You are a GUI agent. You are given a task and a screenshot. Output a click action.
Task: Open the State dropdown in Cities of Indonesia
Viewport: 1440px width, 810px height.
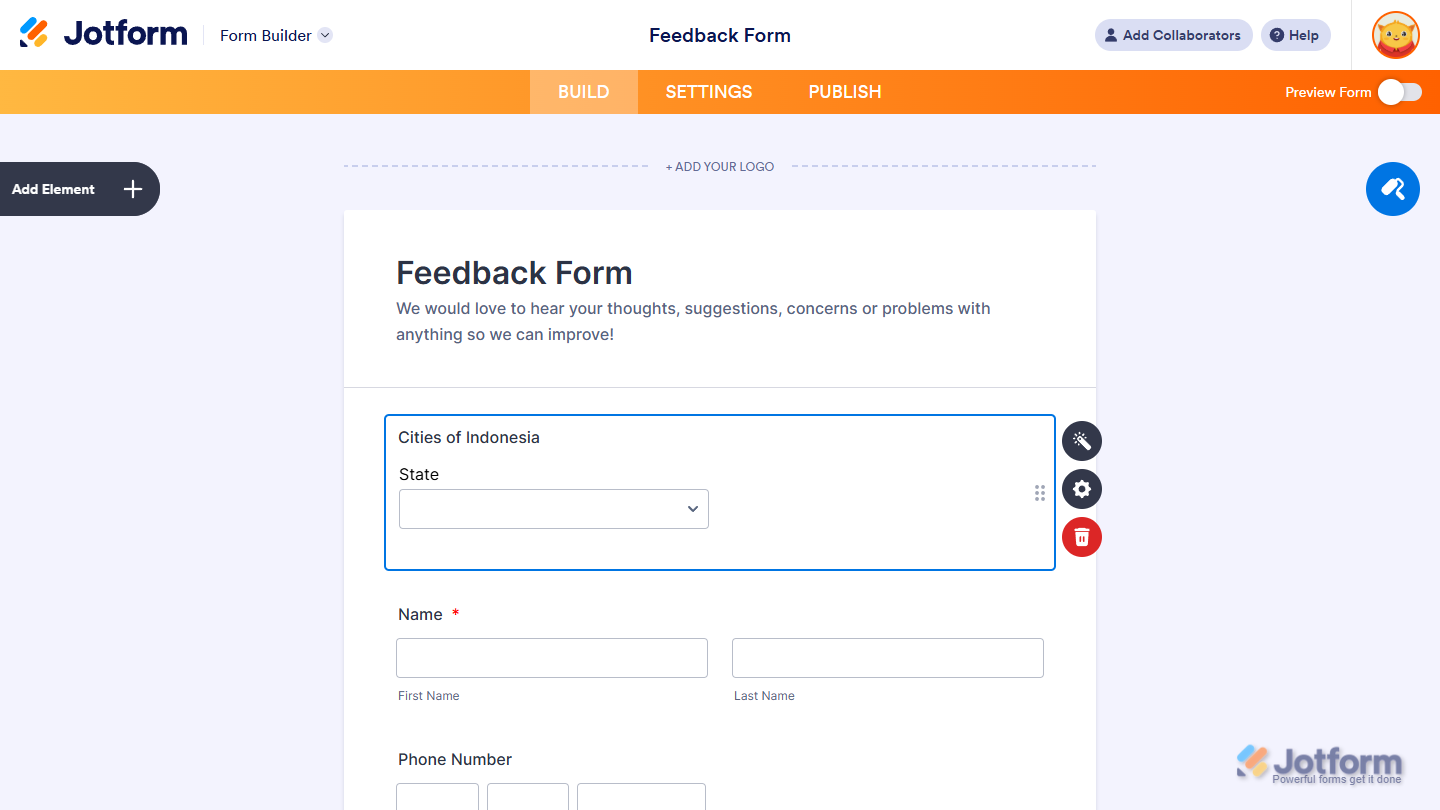coord(553,509)
